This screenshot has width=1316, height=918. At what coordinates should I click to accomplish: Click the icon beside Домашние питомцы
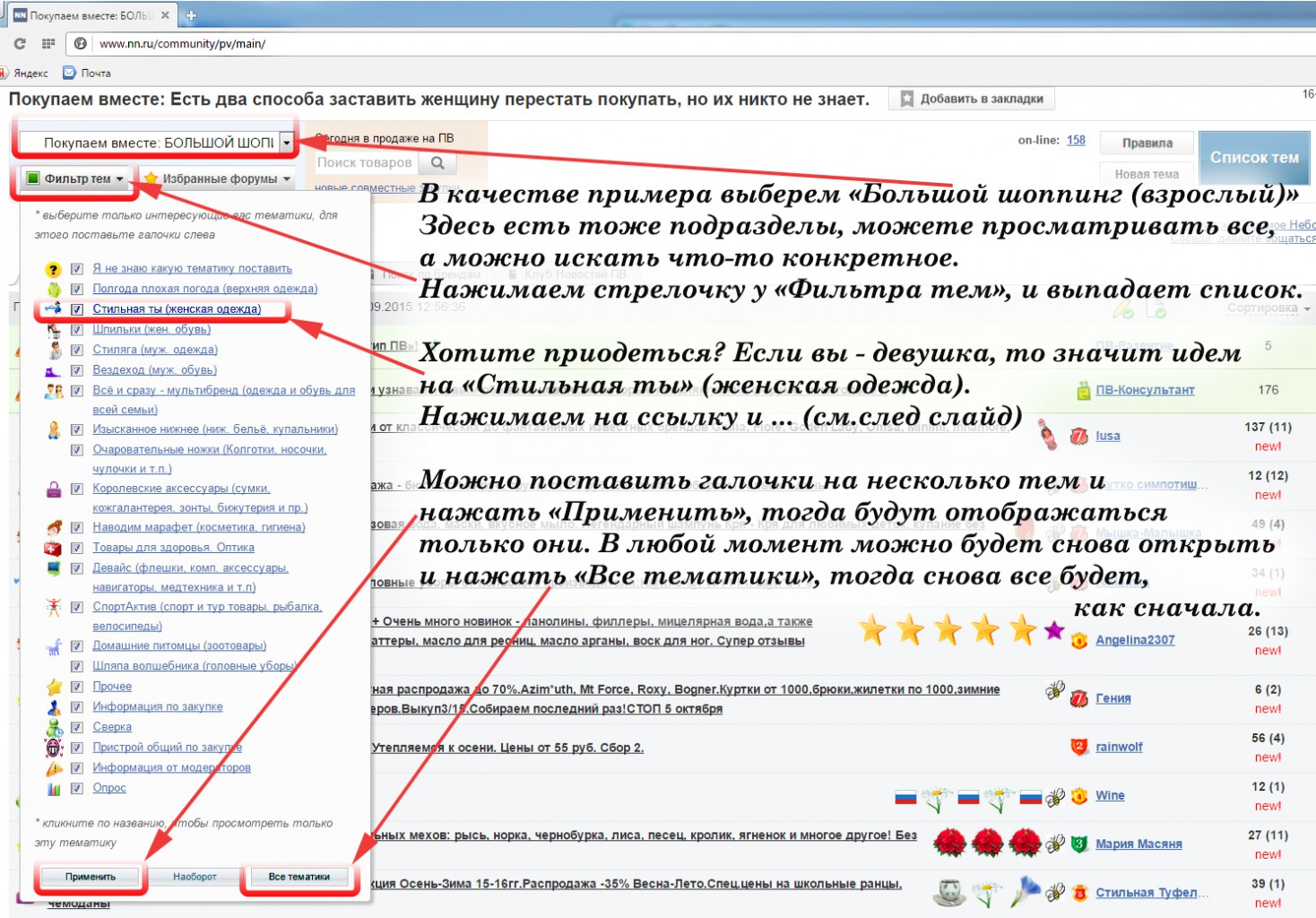point(54,646)
